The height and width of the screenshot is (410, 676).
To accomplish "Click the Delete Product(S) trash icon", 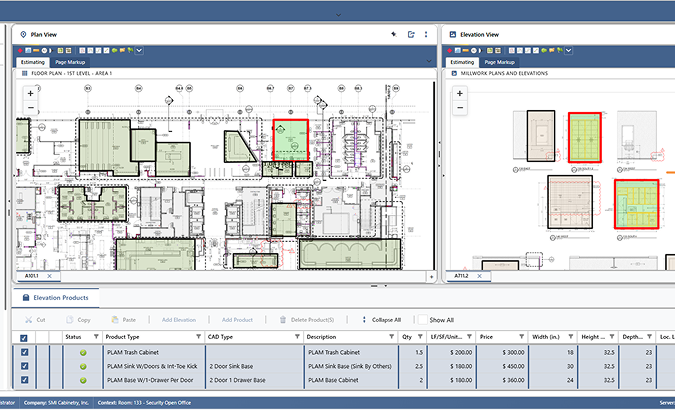I will coord(283,319).
